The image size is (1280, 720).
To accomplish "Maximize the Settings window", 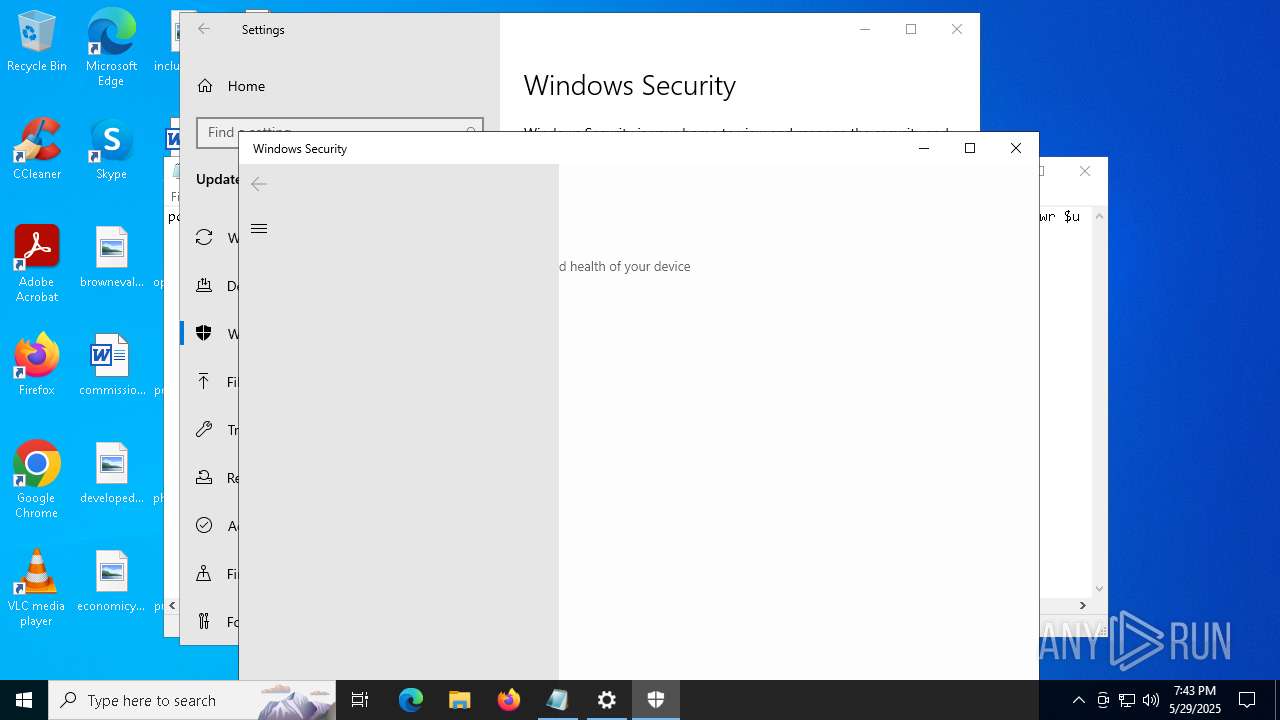I will [911, 29].
